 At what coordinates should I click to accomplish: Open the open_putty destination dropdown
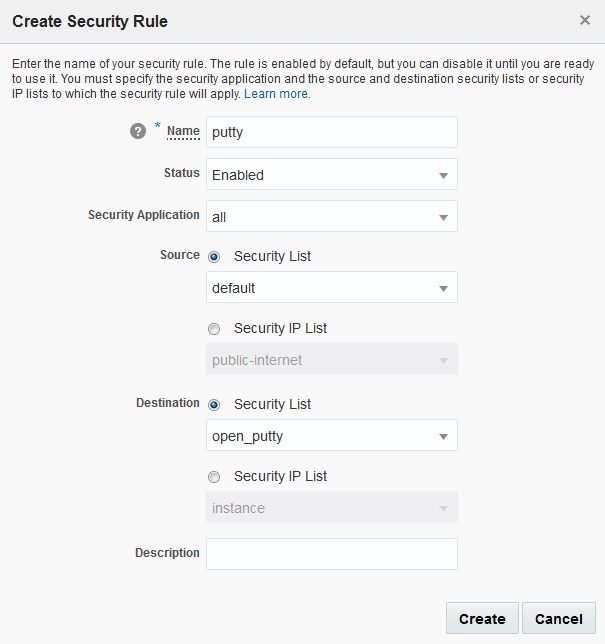point(331,436)
